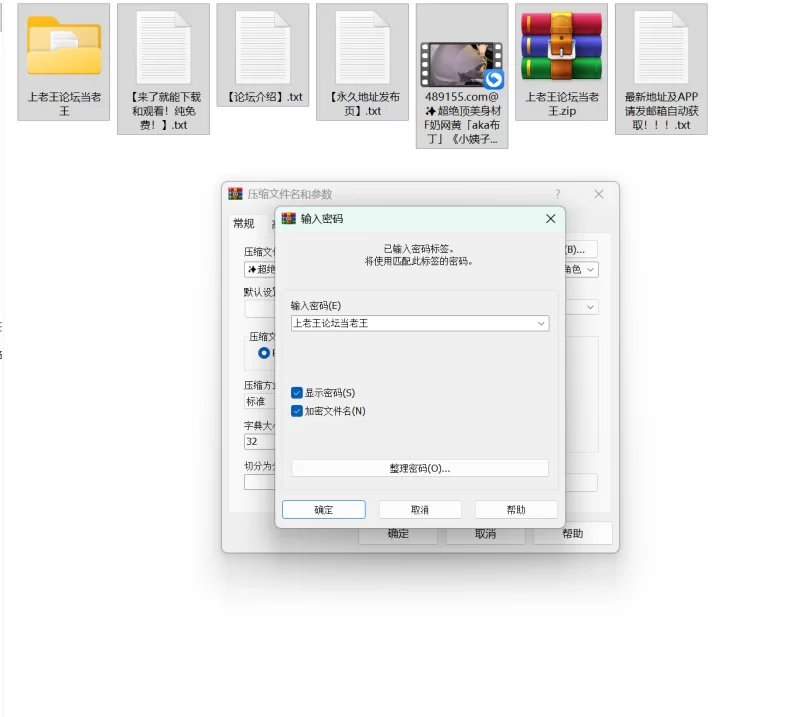The width and height of the screenshot is (800, 717).
Task: Confirm password with 确定 in 输入密码 dialog
Action: pos(323,510)
